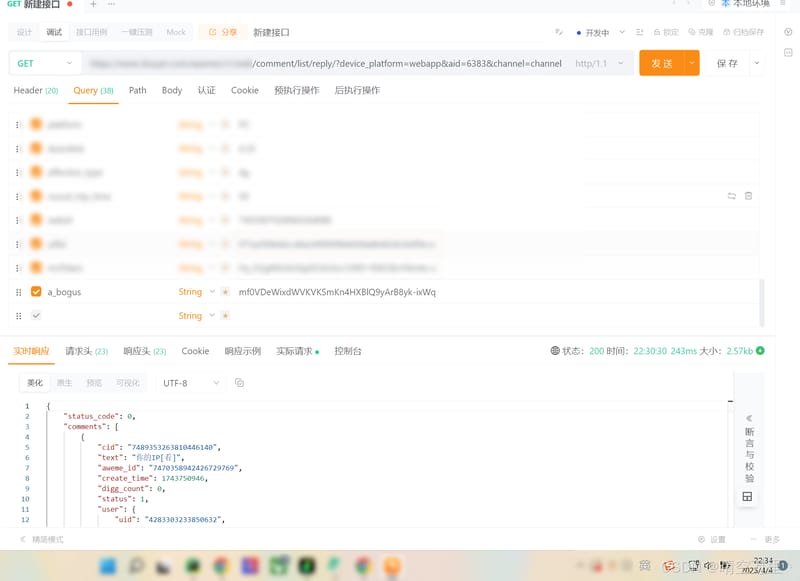Collapse the 断言与校验 panel with the double chevron

749,418
